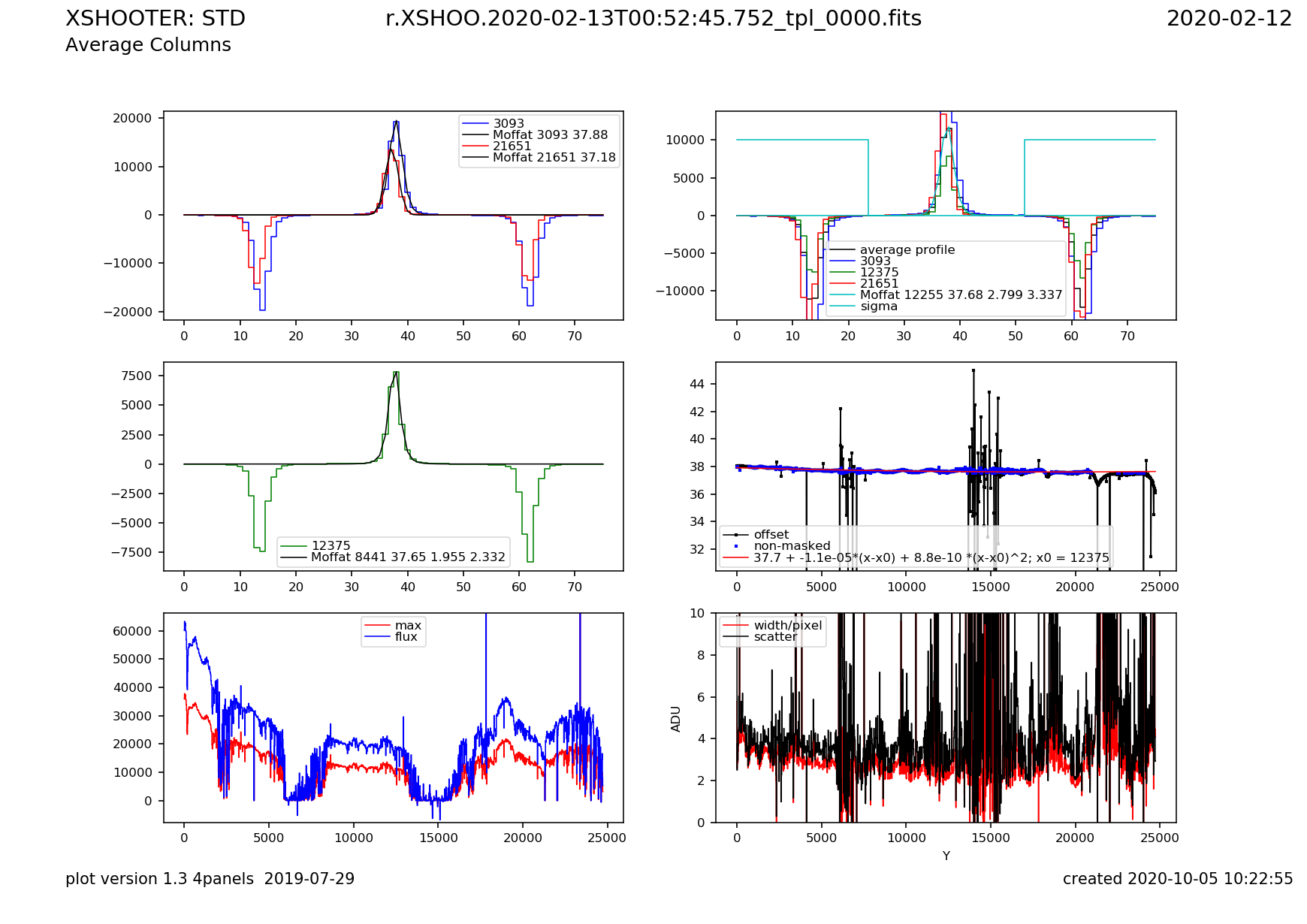The image size is (1307, 924).
Task: Click the ADU y-axis label
Action: [x=676, y=718]
